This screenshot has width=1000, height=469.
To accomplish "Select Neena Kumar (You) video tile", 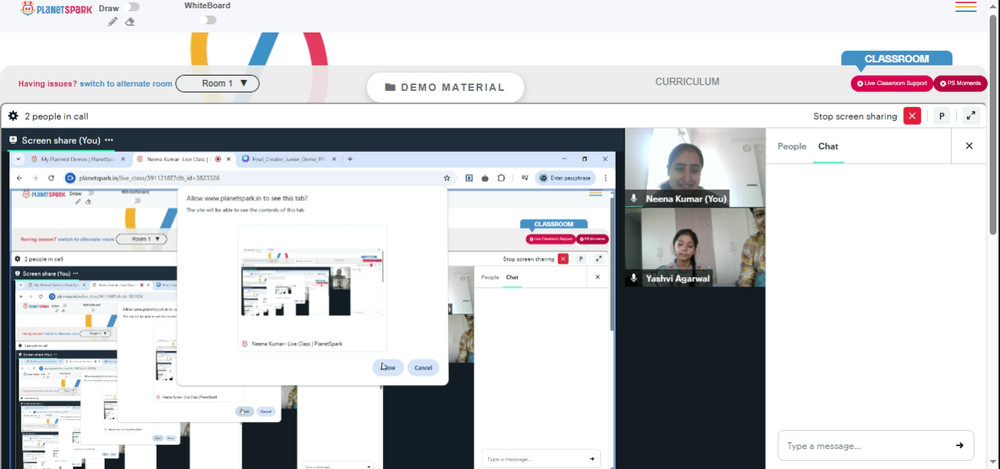I will [695, 168].
